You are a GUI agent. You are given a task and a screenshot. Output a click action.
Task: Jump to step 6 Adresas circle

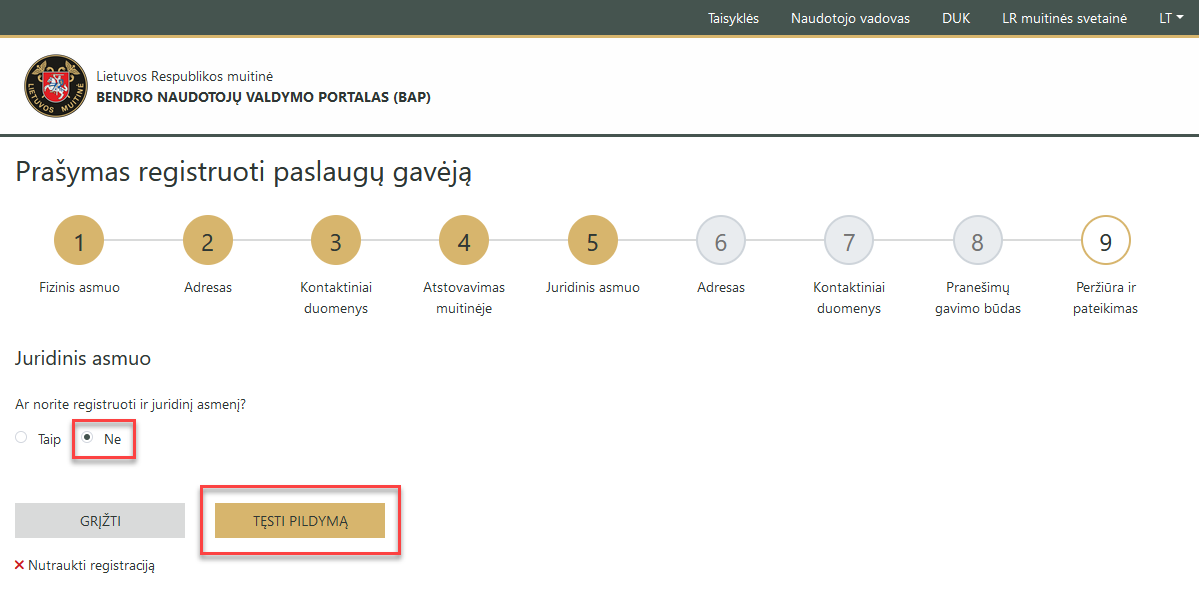pyautogui.click(x=721, y=241)
